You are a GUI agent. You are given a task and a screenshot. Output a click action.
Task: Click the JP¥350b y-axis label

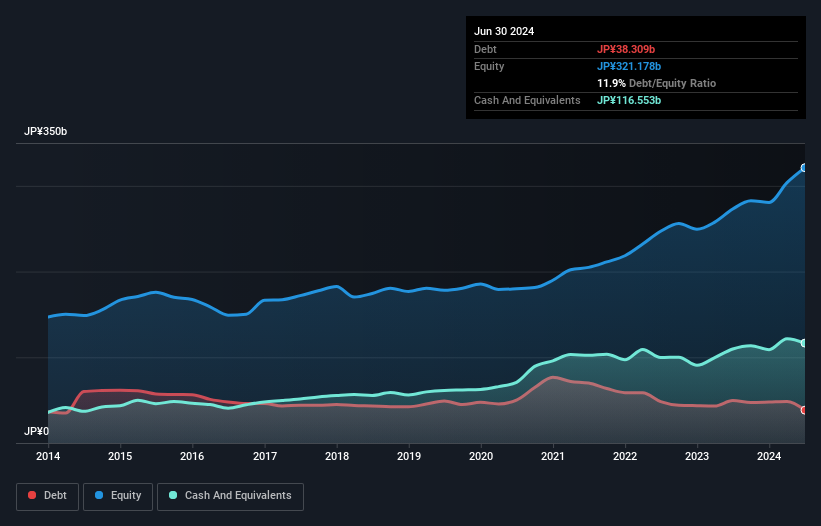(x=45, y=132)
